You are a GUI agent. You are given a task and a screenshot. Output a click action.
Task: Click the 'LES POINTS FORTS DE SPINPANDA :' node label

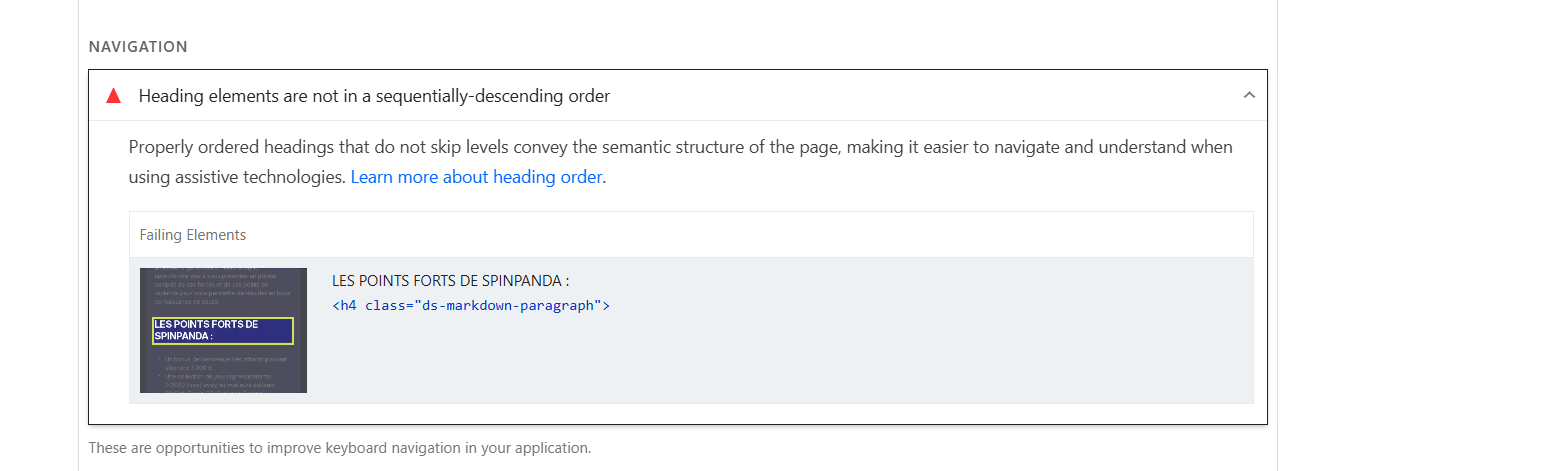click(450, 281)
